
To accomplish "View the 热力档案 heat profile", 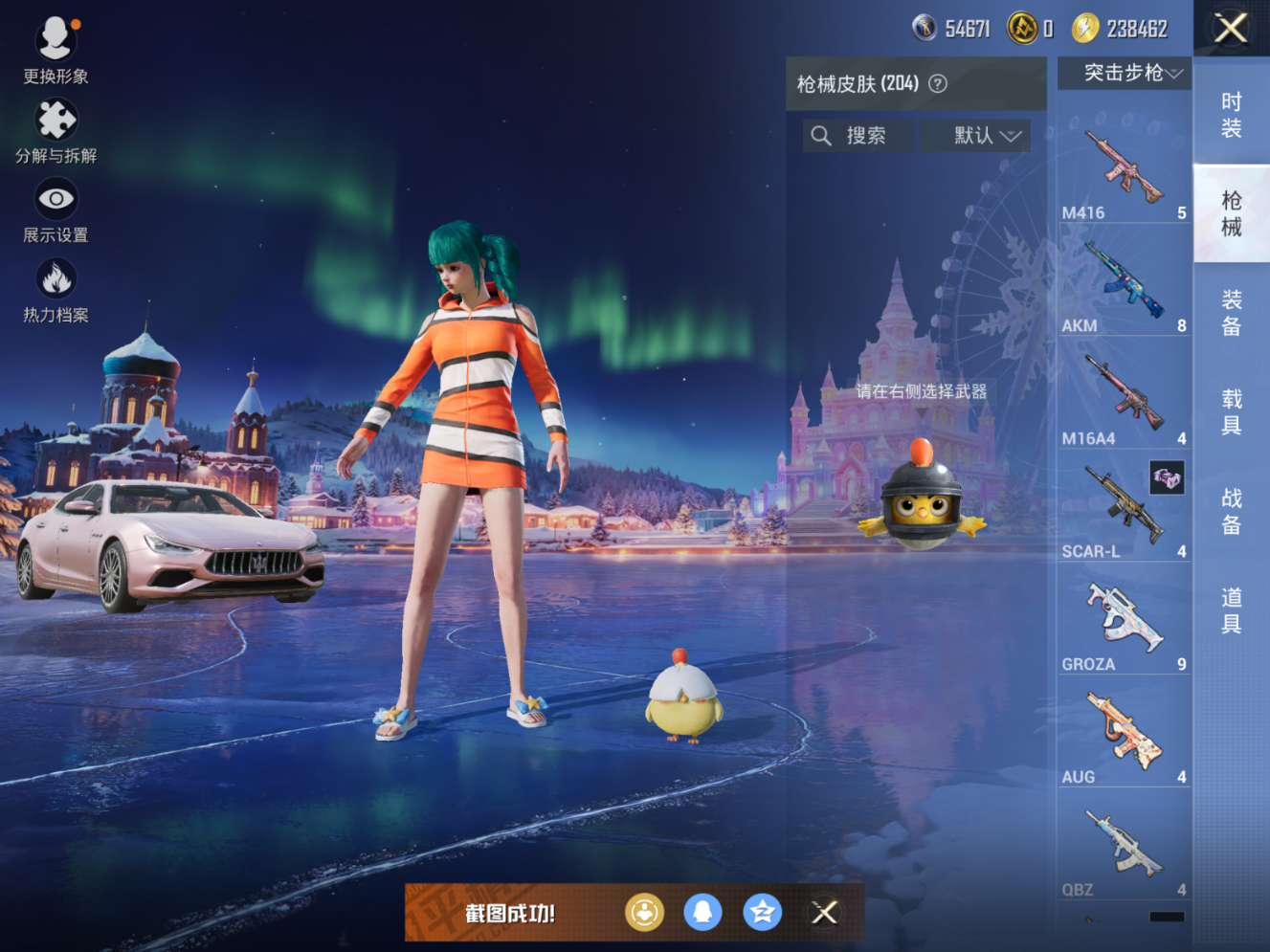I will coord(56,277).
